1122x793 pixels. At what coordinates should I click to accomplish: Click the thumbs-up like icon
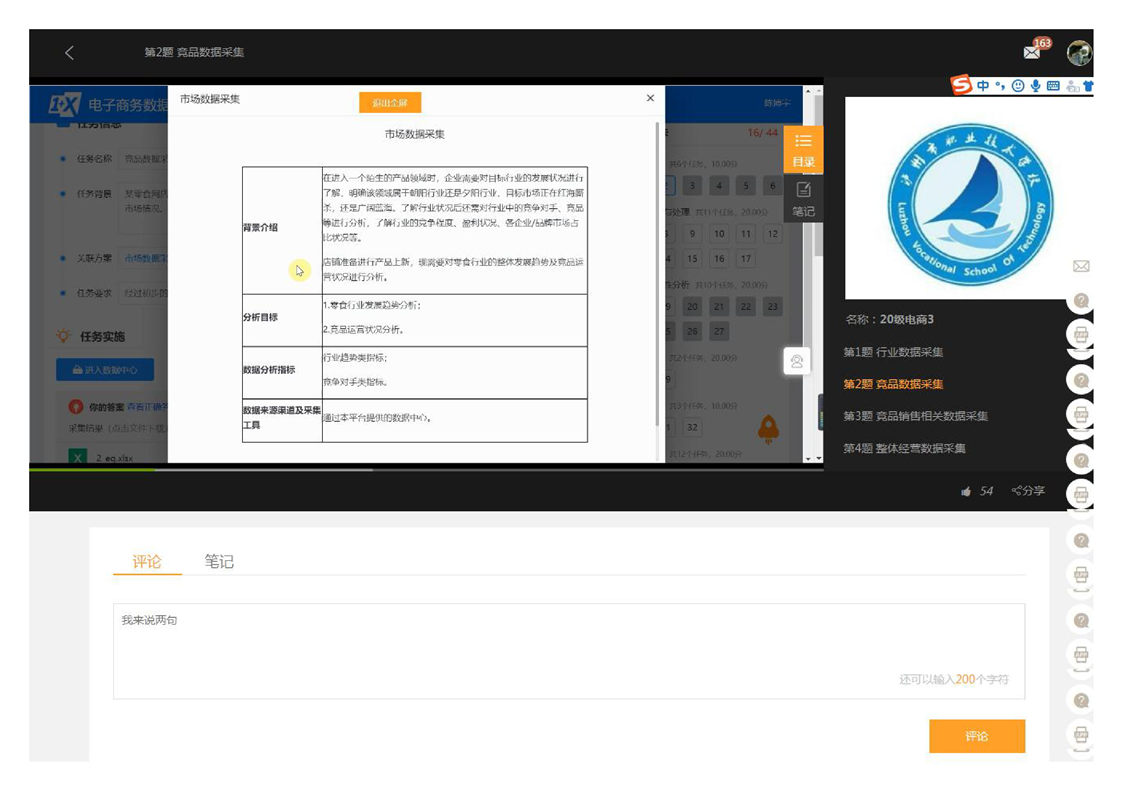966,491
